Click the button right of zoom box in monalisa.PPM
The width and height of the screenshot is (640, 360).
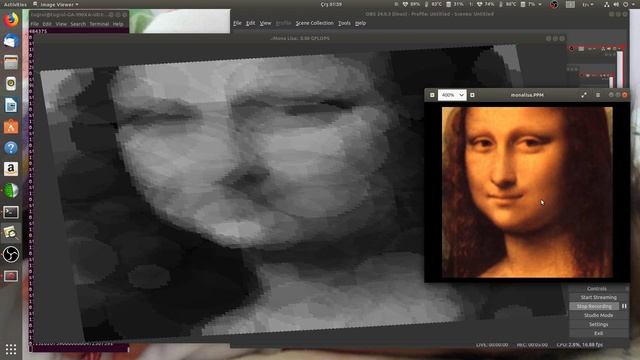point(472,95)
